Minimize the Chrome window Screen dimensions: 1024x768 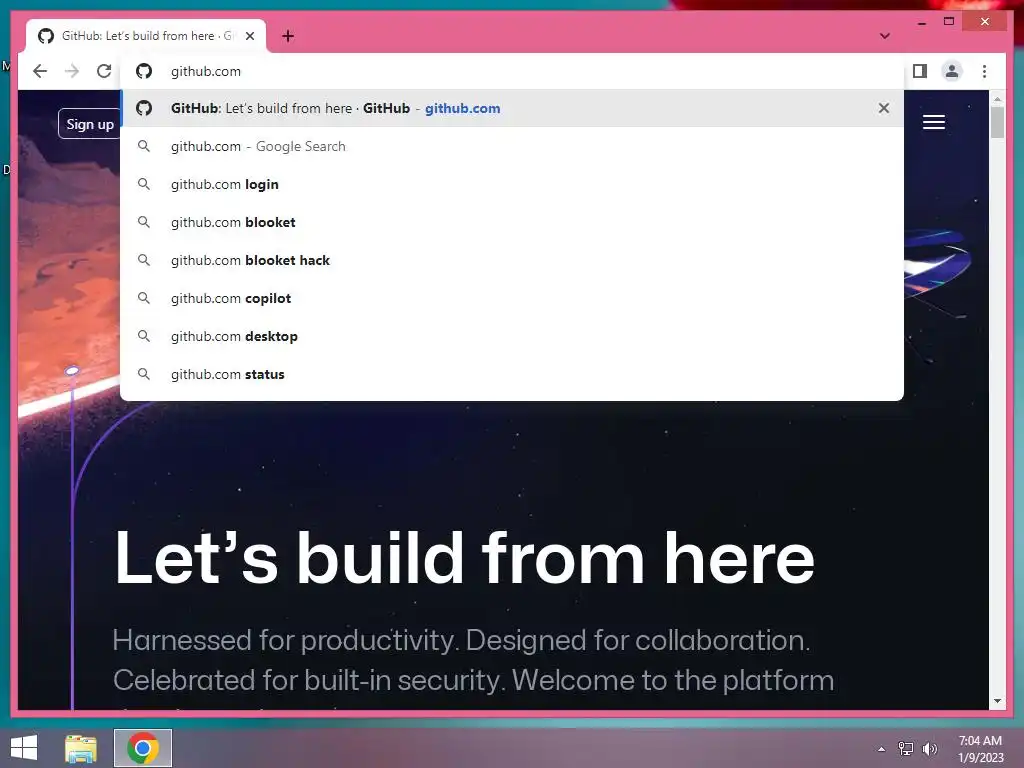click(921, 22)
